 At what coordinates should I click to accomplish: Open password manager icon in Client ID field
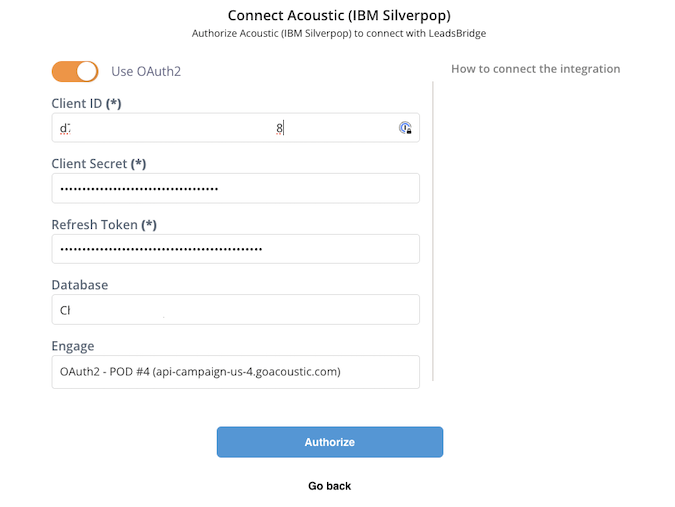pyautogui.click(x=405, y=128)
